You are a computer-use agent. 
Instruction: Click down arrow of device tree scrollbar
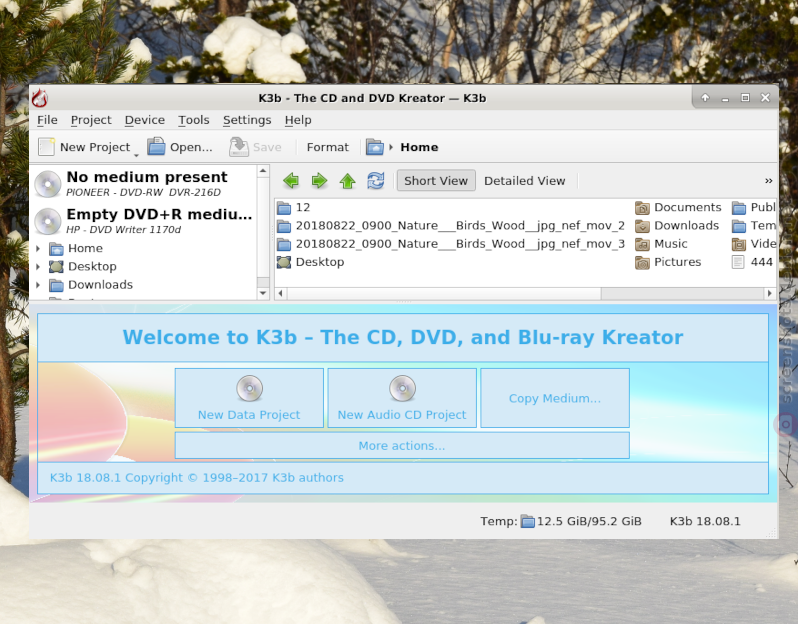click(263, 293)
